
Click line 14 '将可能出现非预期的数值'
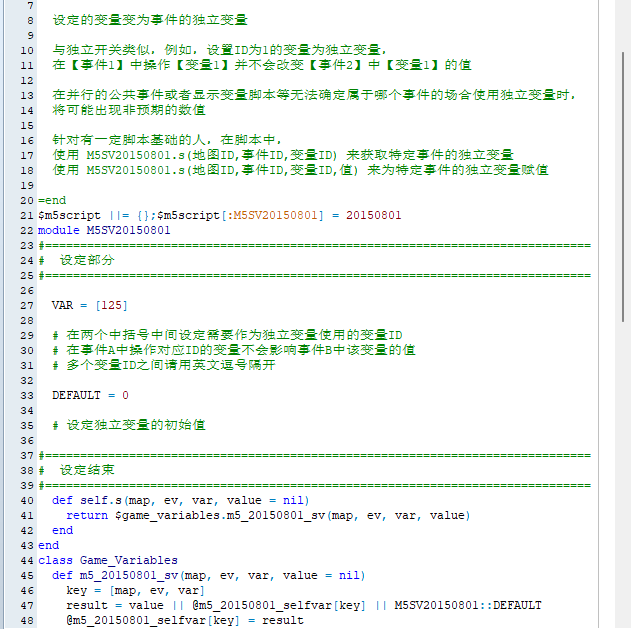(129, 110)
